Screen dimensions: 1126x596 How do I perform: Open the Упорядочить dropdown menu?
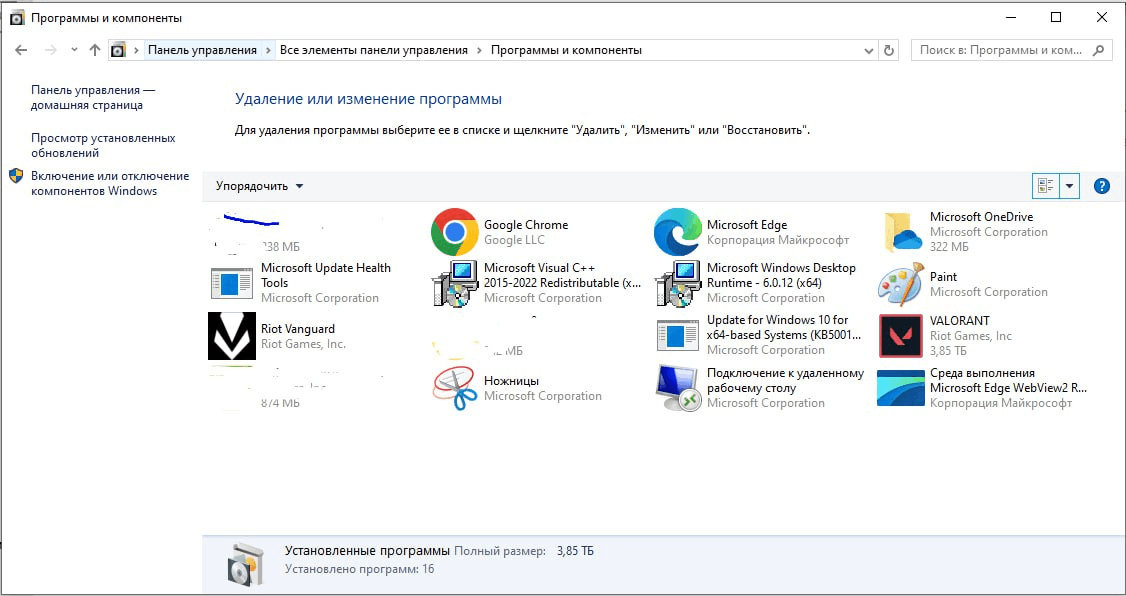pos(259,186)
